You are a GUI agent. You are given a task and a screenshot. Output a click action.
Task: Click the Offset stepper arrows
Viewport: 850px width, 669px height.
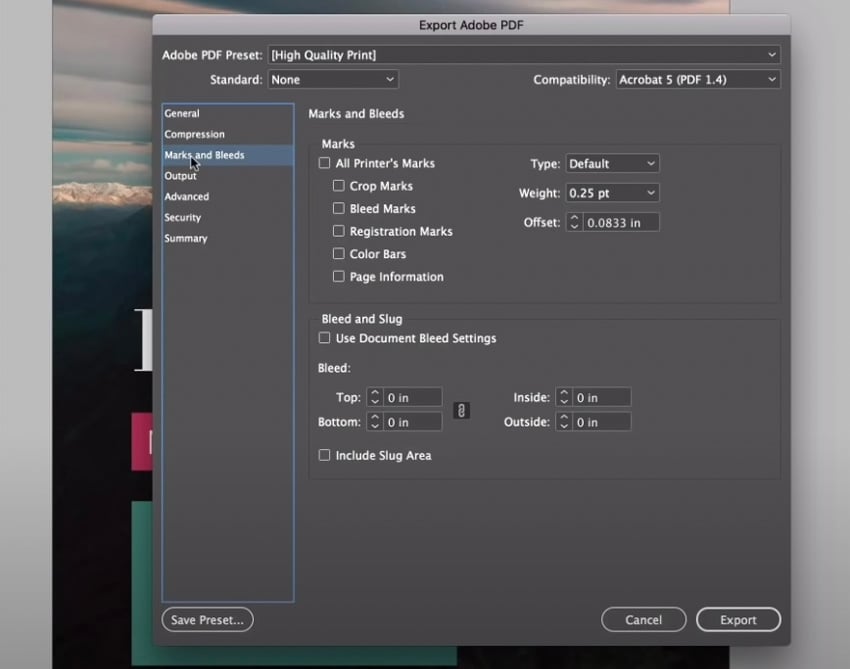[x=574, y=222]
